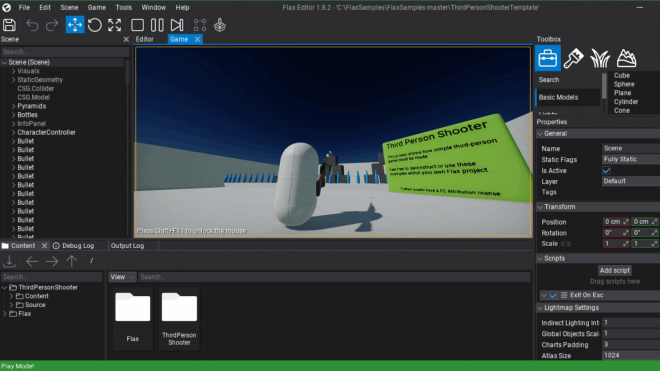
Task: Expand the Pyramids tree node
Action: pos(13,106)
